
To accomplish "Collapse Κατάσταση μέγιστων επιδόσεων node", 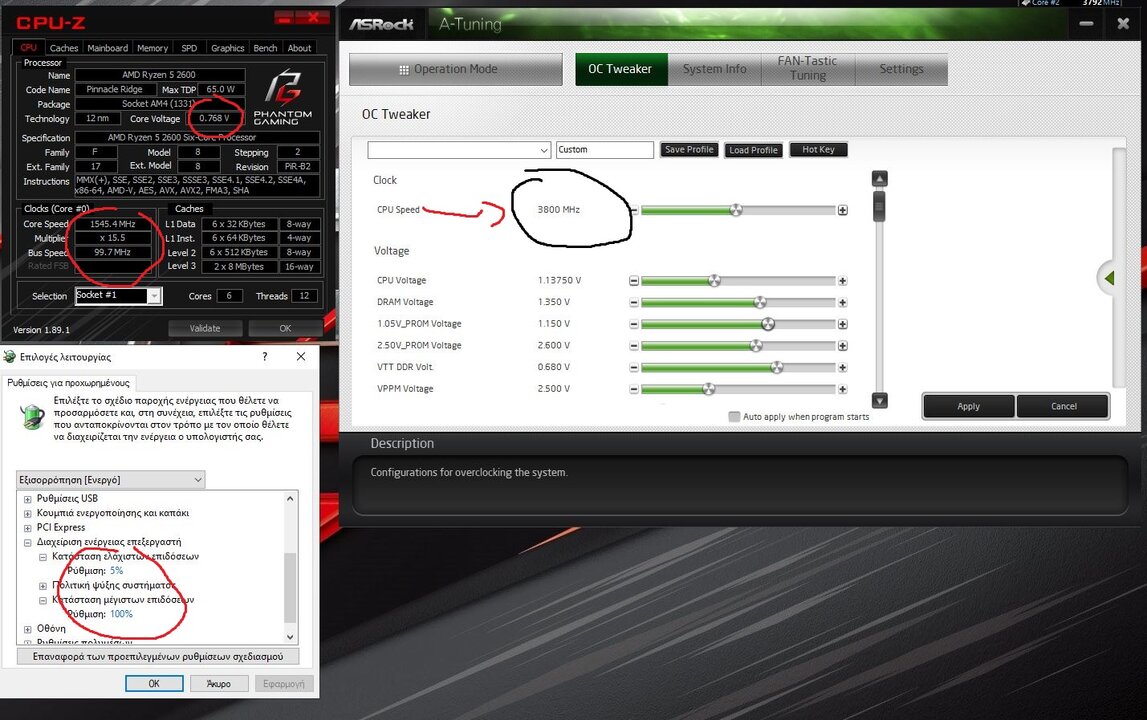I will 43,600.
